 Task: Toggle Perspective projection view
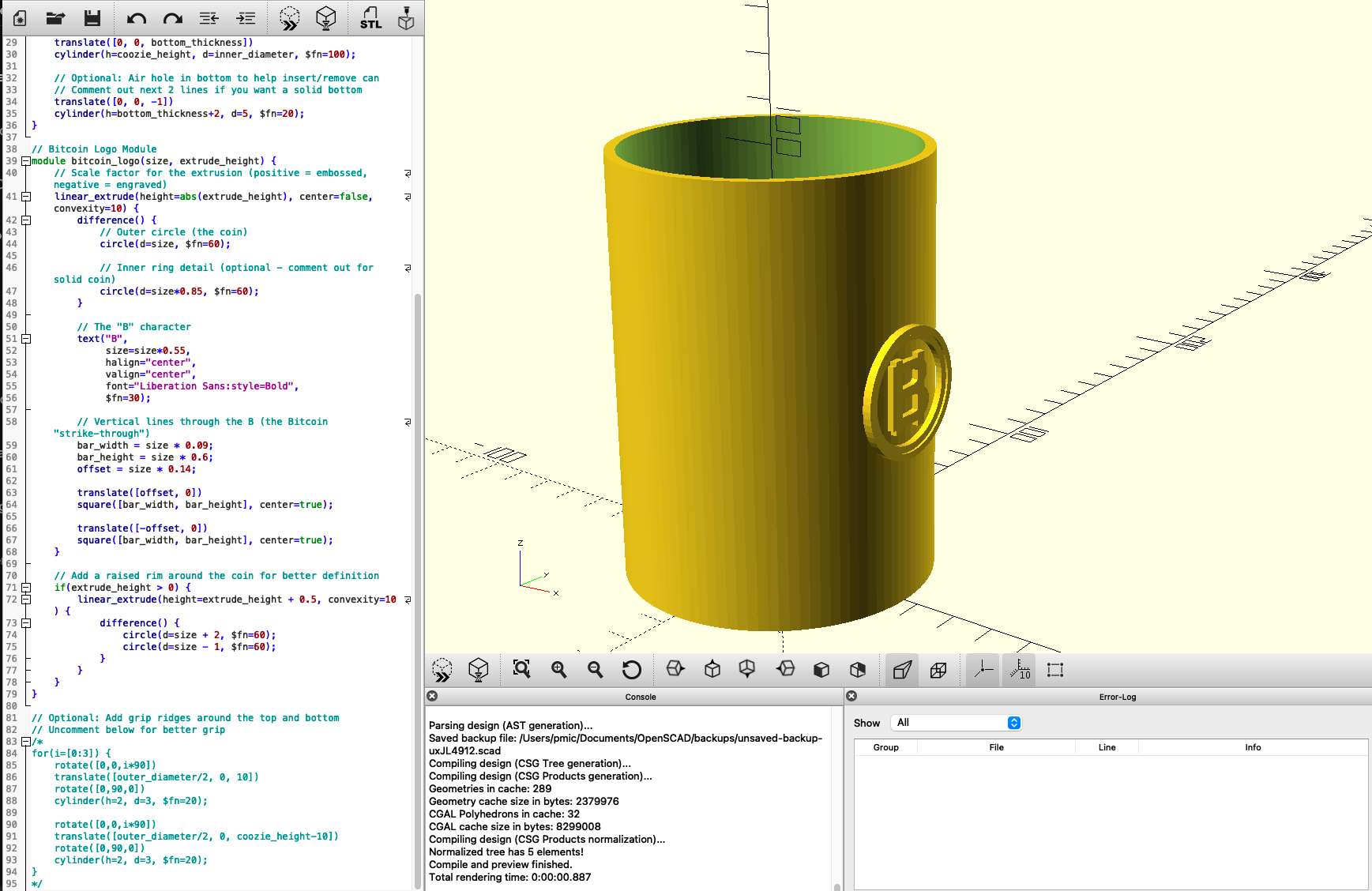tap(902, 670)
